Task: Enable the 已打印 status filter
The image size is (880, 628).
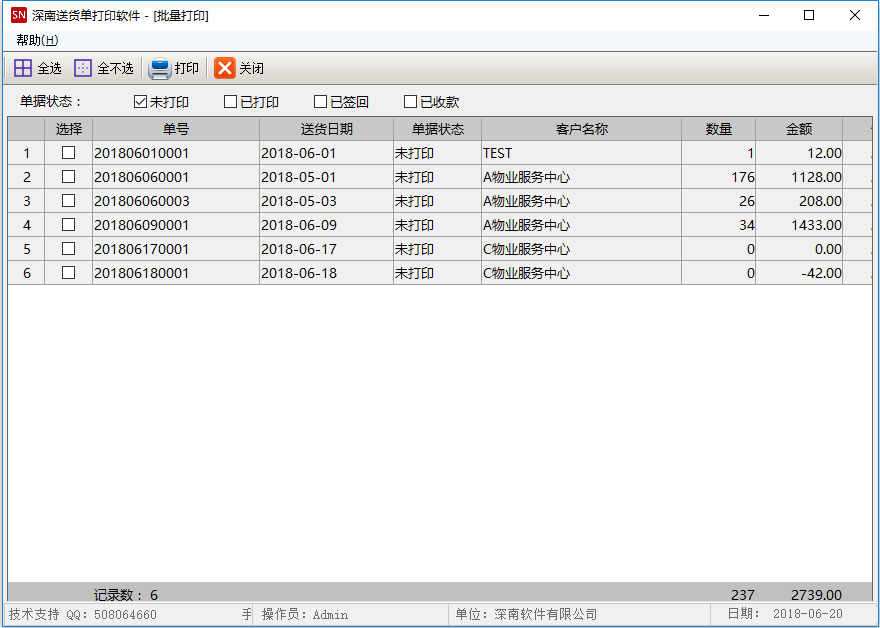Action: click(x=230, y=102)
